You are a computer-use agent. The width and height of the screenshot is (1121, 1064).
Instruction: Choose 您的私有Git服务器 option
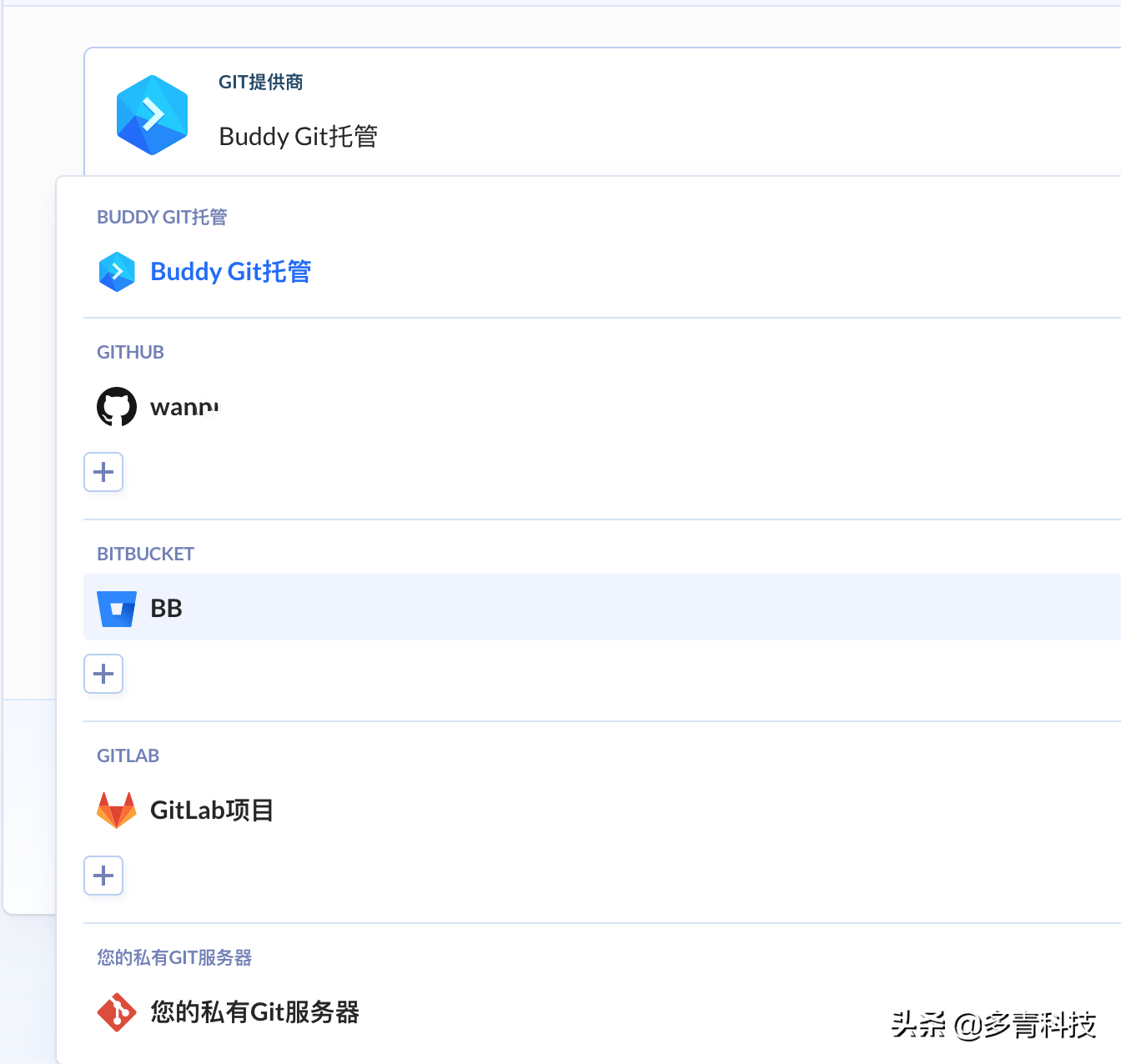[254, 1012]
